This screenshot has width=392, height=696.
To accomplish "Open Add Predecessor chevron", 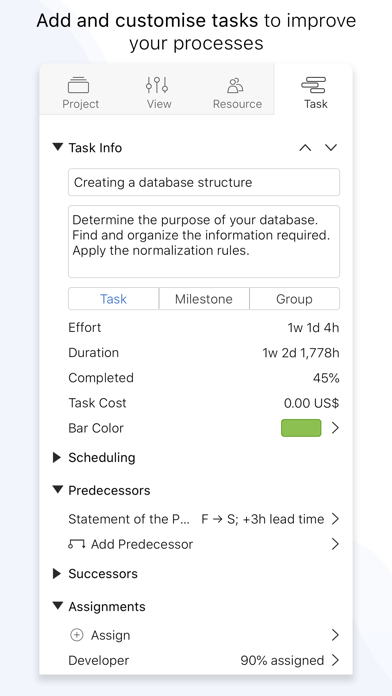I will click(335, 544).
